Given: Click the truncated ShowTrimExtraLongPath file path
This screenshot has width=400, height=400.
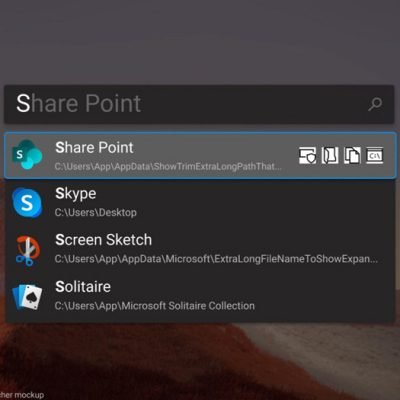Looking at the screenshot, I should point(168,166).
